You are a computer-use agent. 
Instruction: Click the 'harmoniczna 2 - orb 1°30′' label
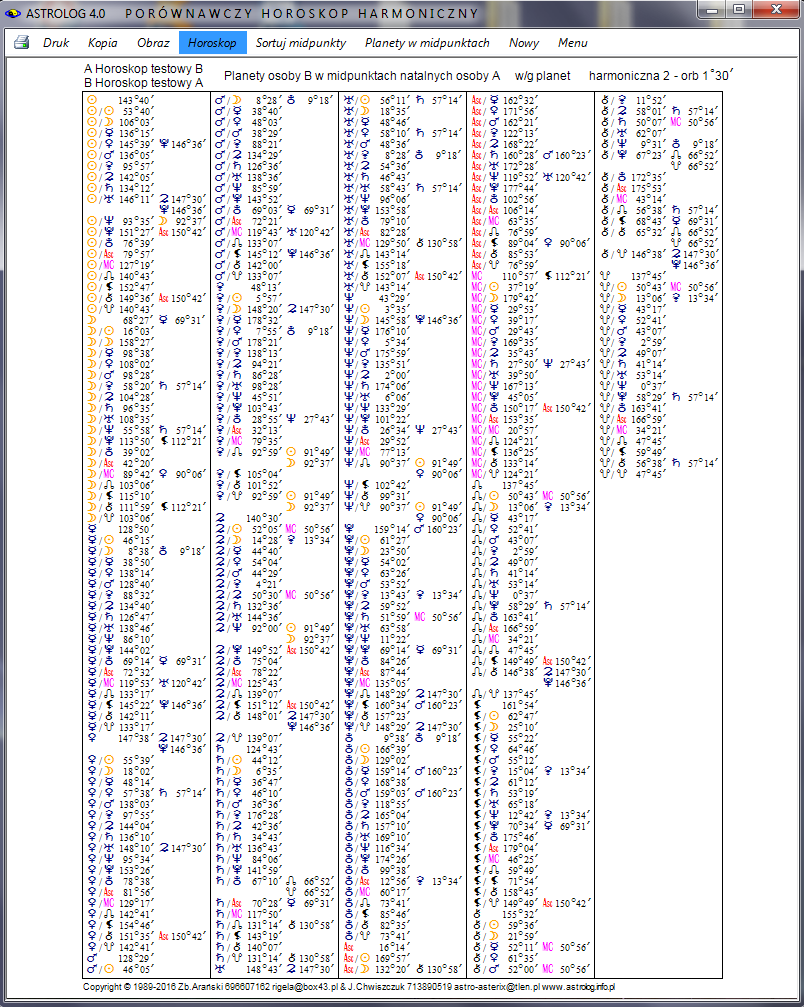point(661,76)
